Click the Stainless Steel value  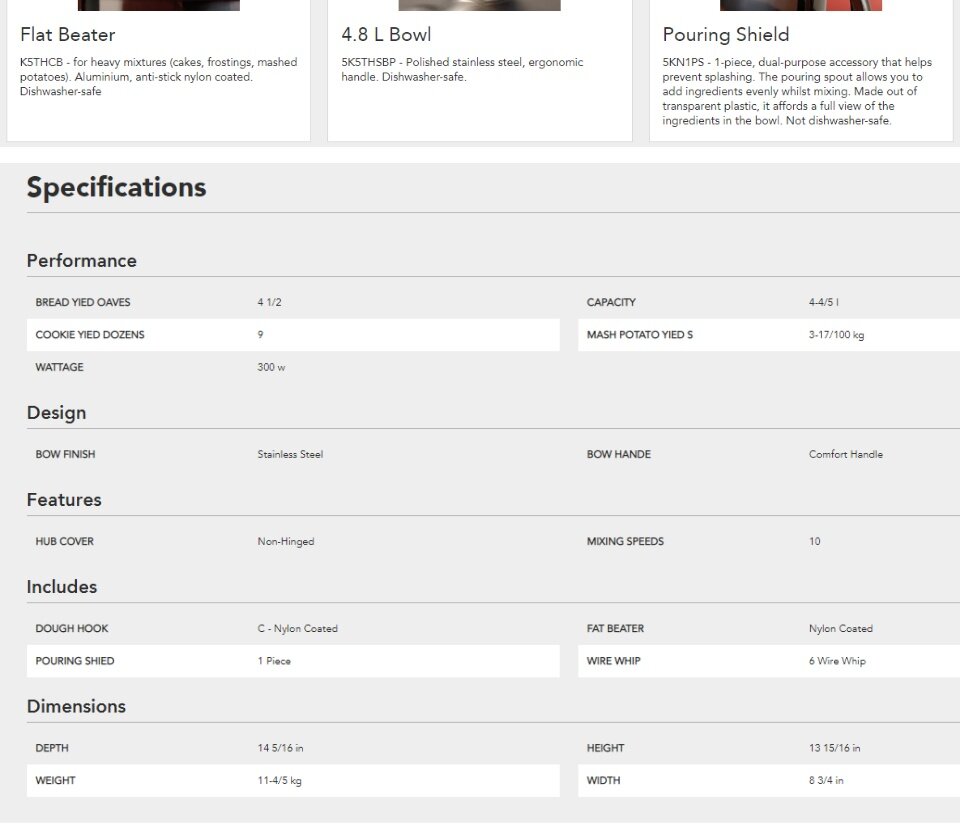pyautogui.click(x=290, y=454)
